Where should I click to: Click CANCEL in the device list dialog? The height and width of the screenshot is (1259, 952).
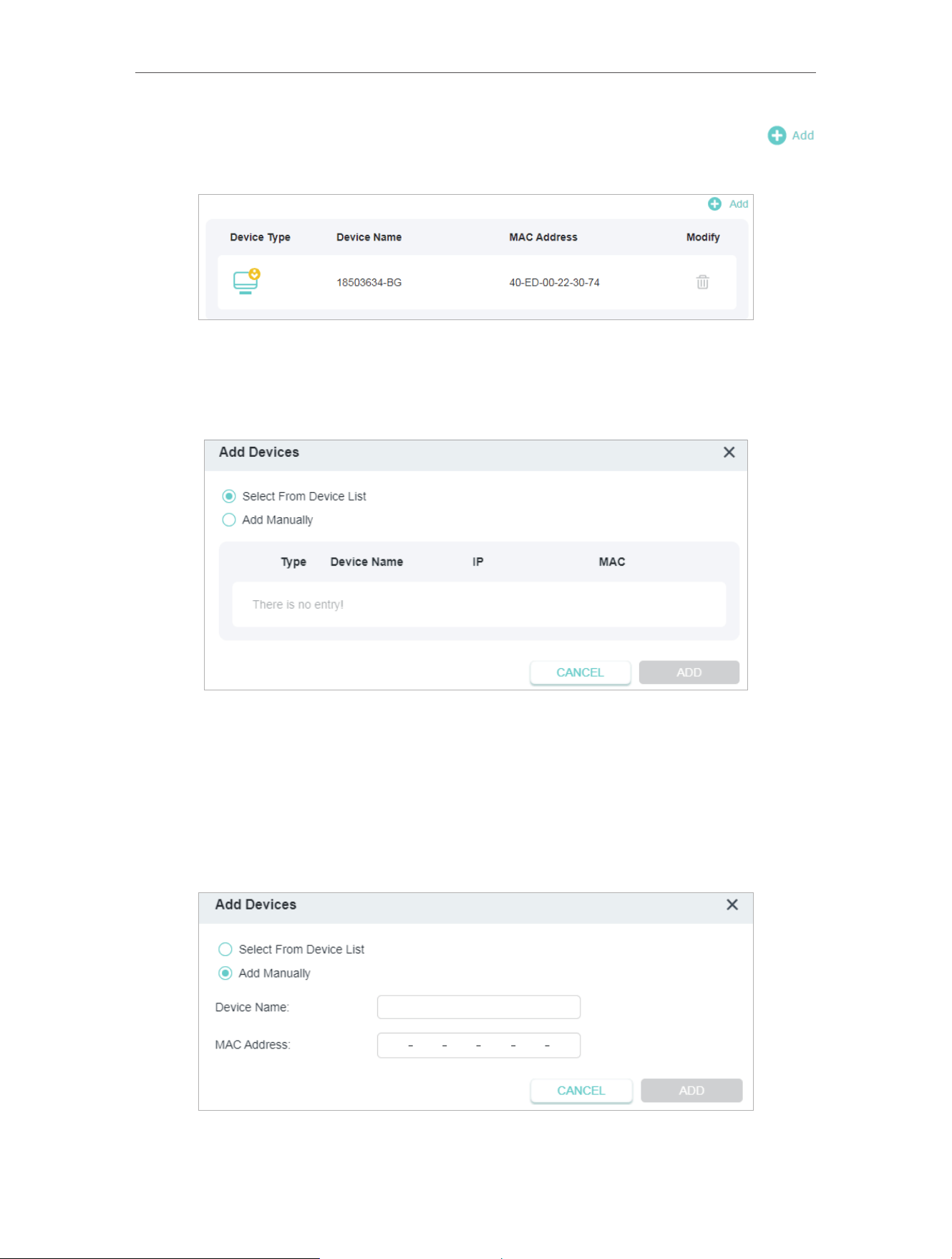pyautogui.click(x=581, y=672)
